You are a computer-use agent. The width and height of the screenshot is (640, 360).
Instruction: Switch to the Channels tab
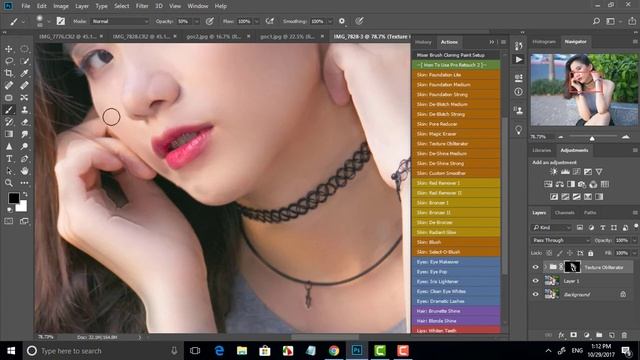[565, 213]
